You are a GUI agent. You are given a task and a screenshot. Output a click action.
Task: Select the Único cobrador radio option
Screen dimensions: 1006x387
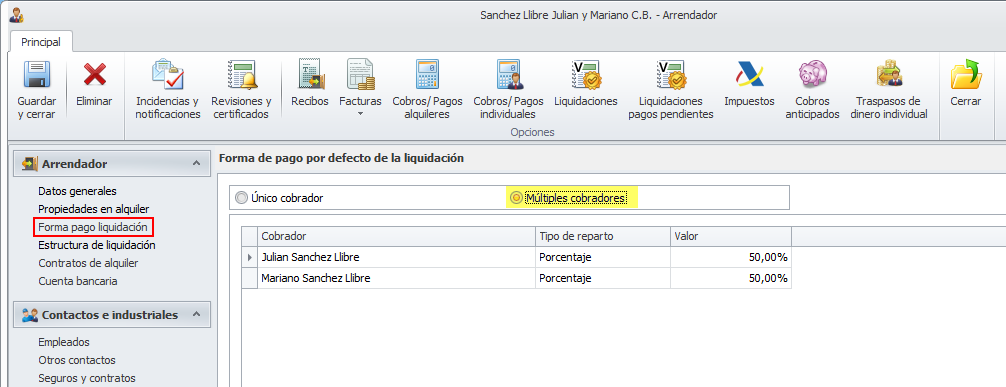pyautogui.click(x=241, y=198)
